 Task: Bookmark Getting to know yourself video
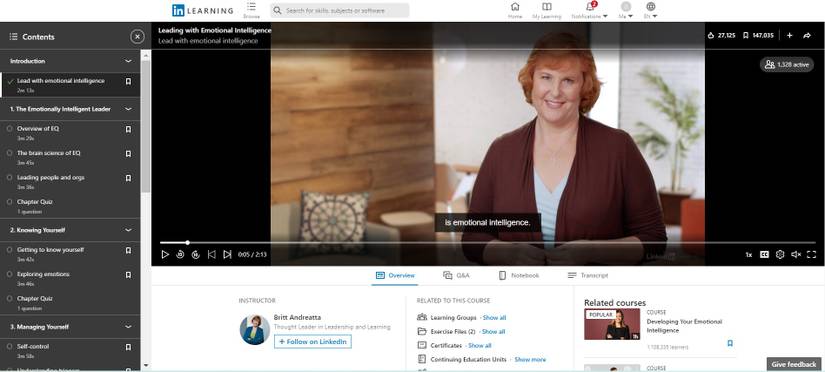pos(128,250)
